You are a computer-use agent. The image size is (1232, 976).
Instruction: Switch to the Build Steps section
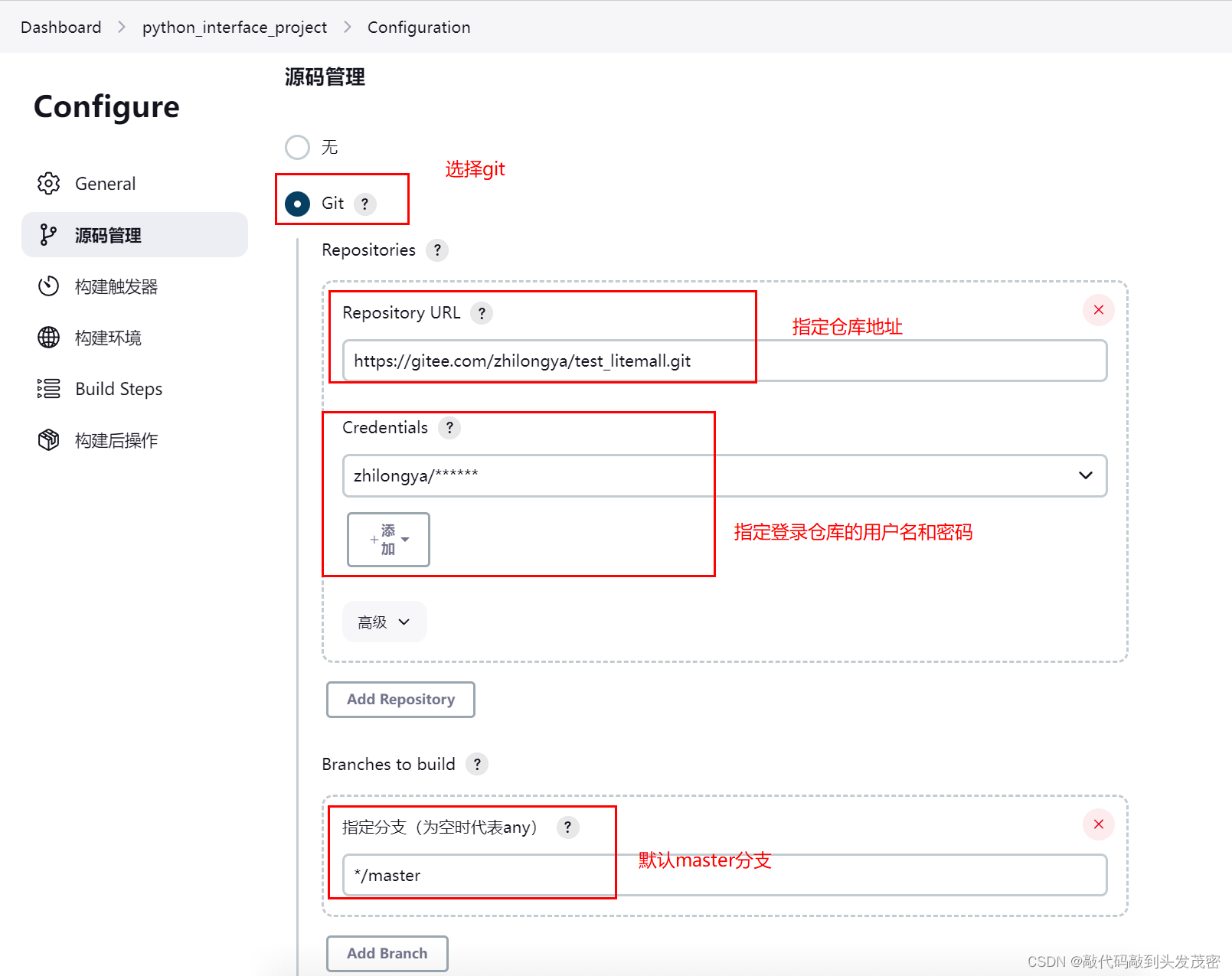[x=135, y=389]
